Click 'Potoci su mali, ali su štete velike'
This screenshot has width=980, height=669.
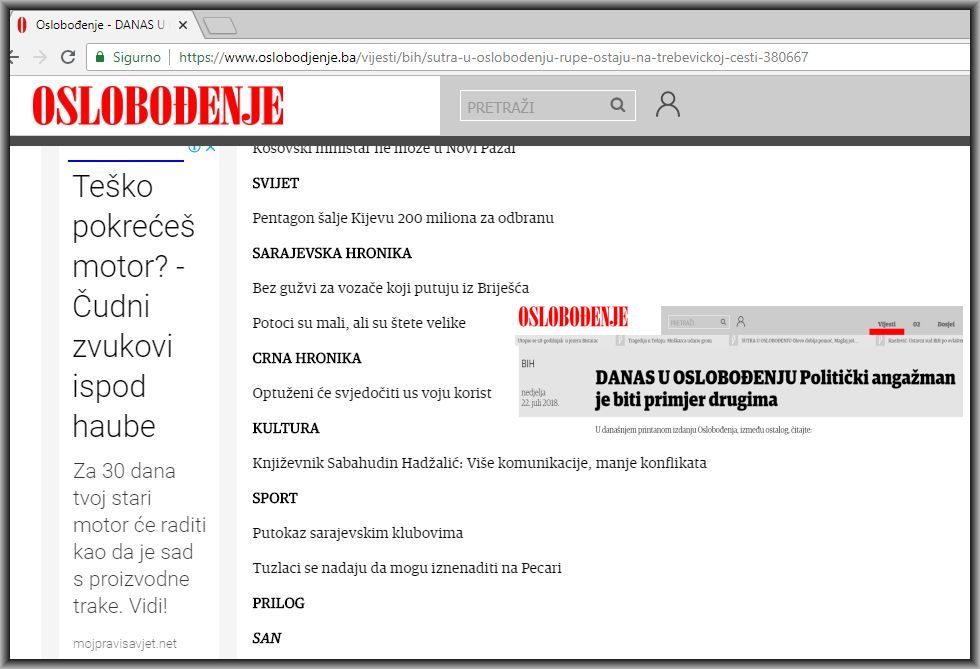[x=359, y=323]
